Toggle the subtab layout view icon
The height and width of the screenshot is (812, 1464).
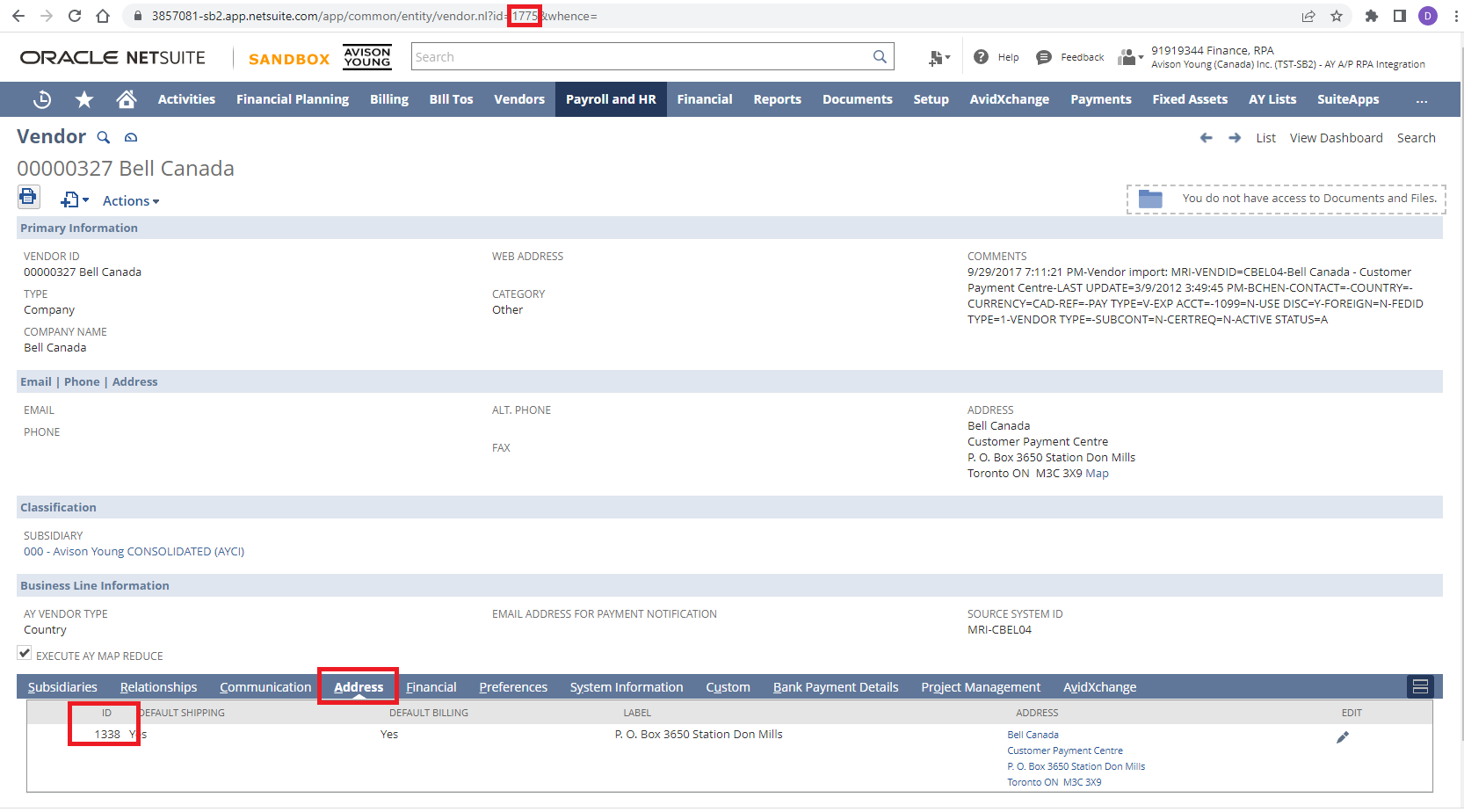tap(1420, 686)
